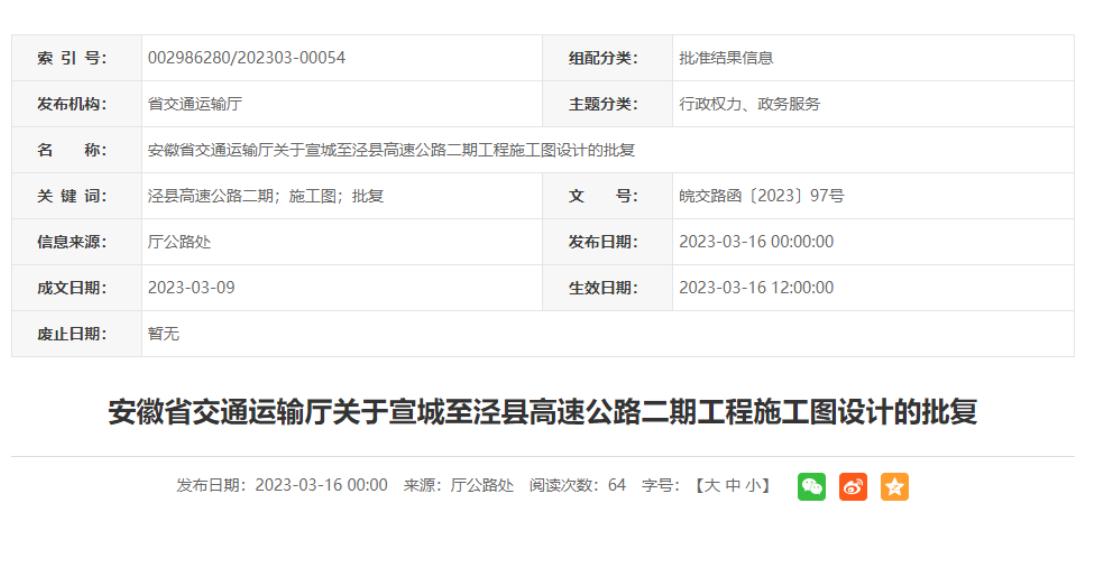Click abolition date value 暂无

163,334
